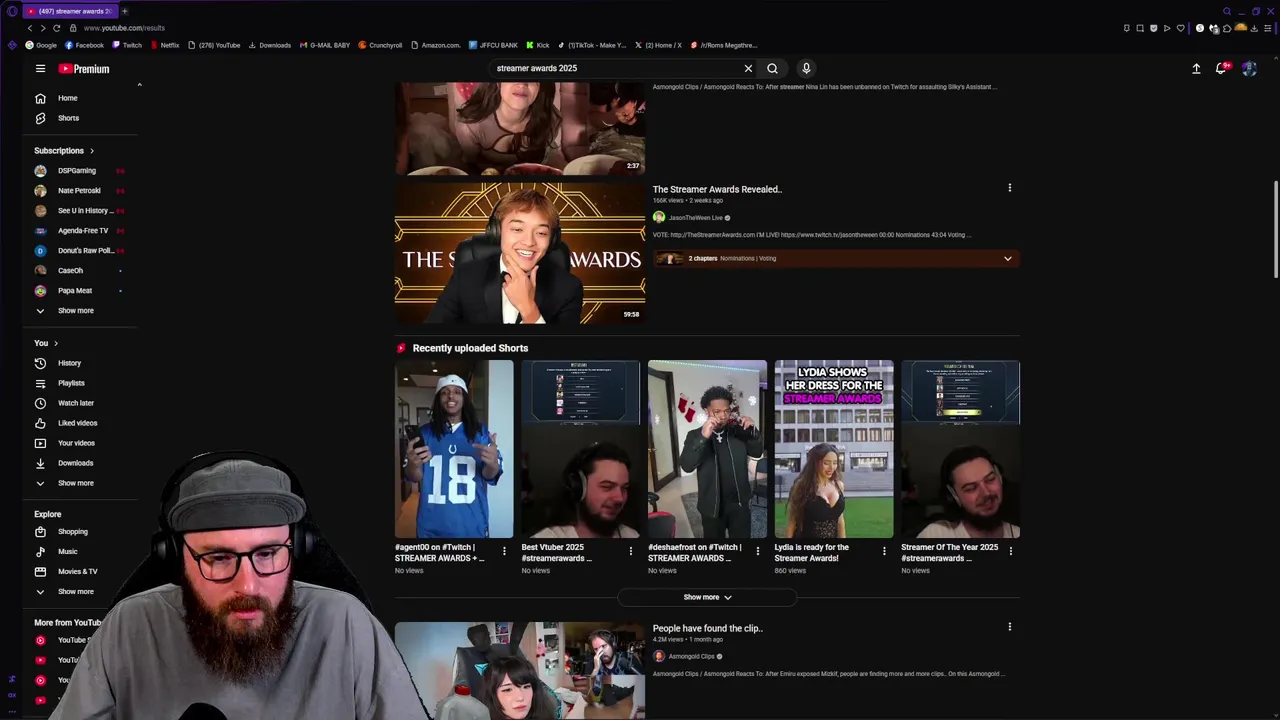1280x720 pixels.
Task: Start voice search with the microphone icon
Action: coord(806,68)
